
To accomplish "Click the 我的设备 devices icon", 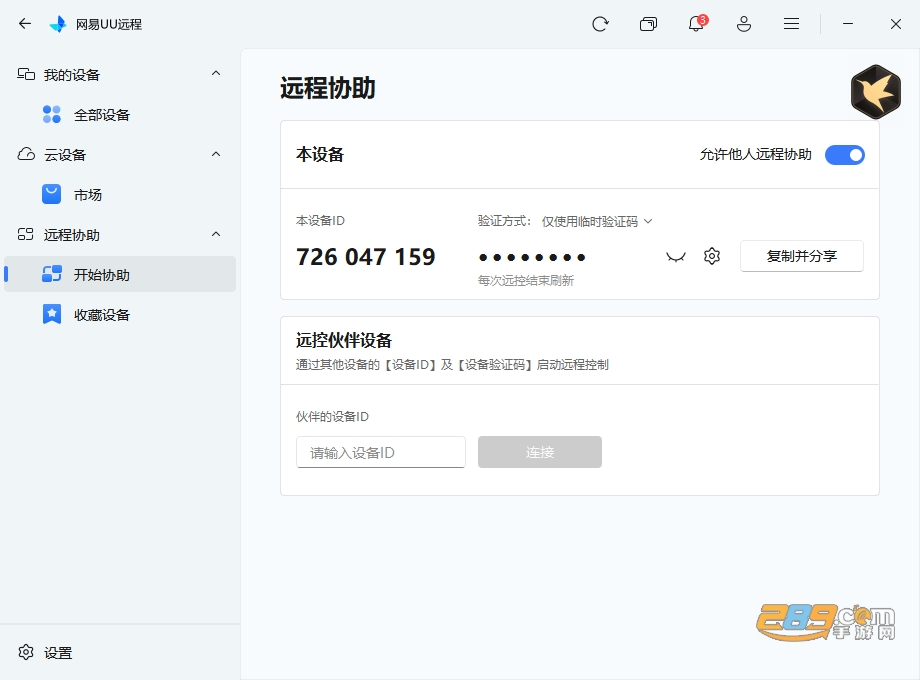I will [x=26, y=74].
